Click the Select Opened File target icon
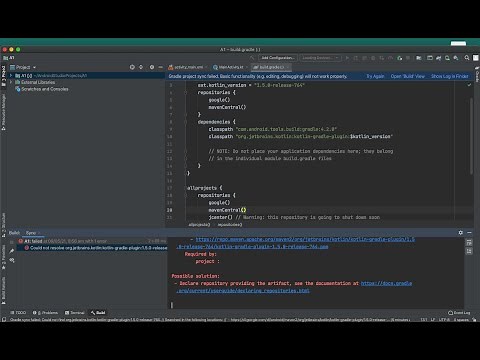The height and width of the screenshot is (360, 480). [132, 67]
